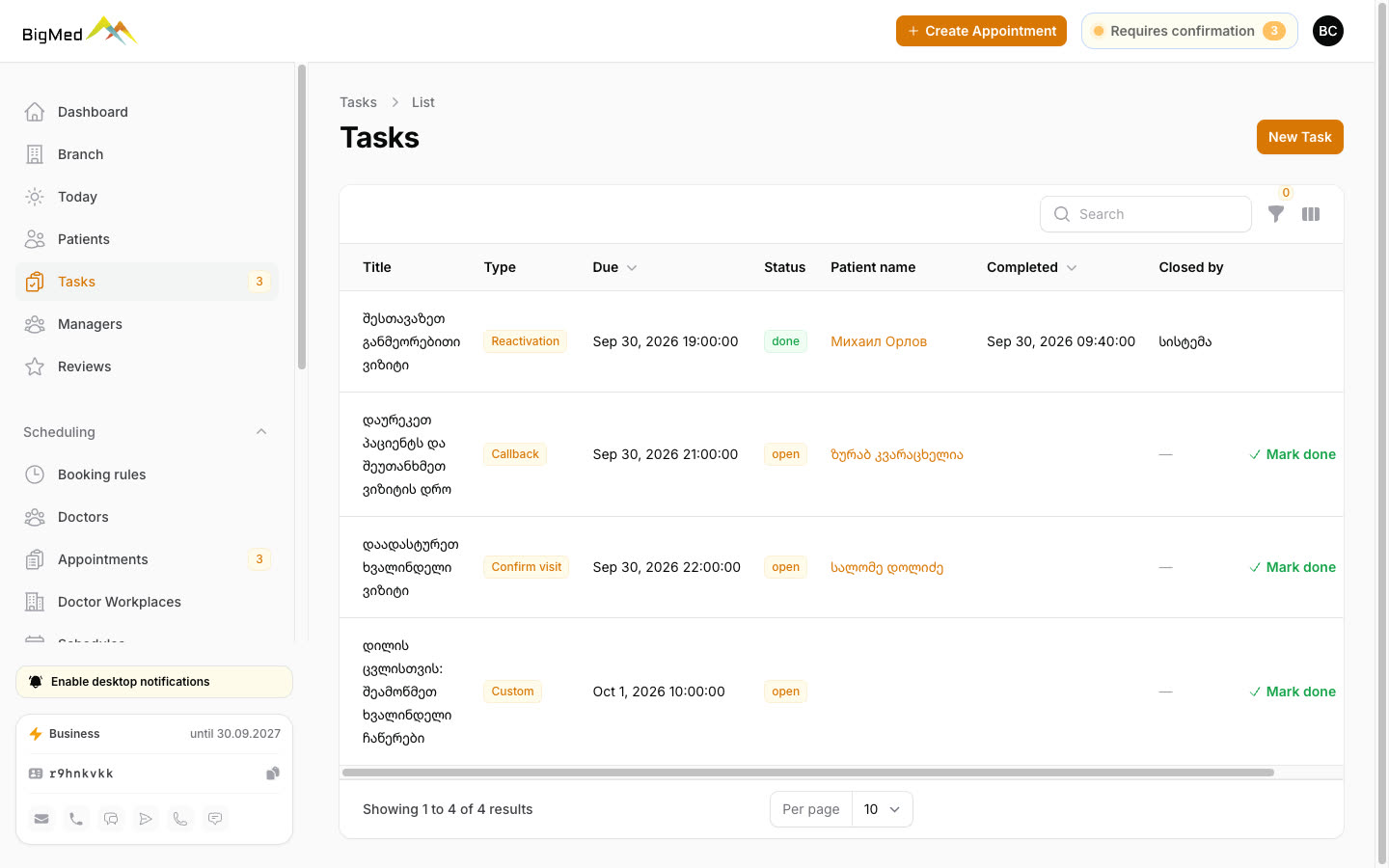Viewport: 1389px width, 868px height.
Task: Enable desktop notifications
Action: click(154, 682)
